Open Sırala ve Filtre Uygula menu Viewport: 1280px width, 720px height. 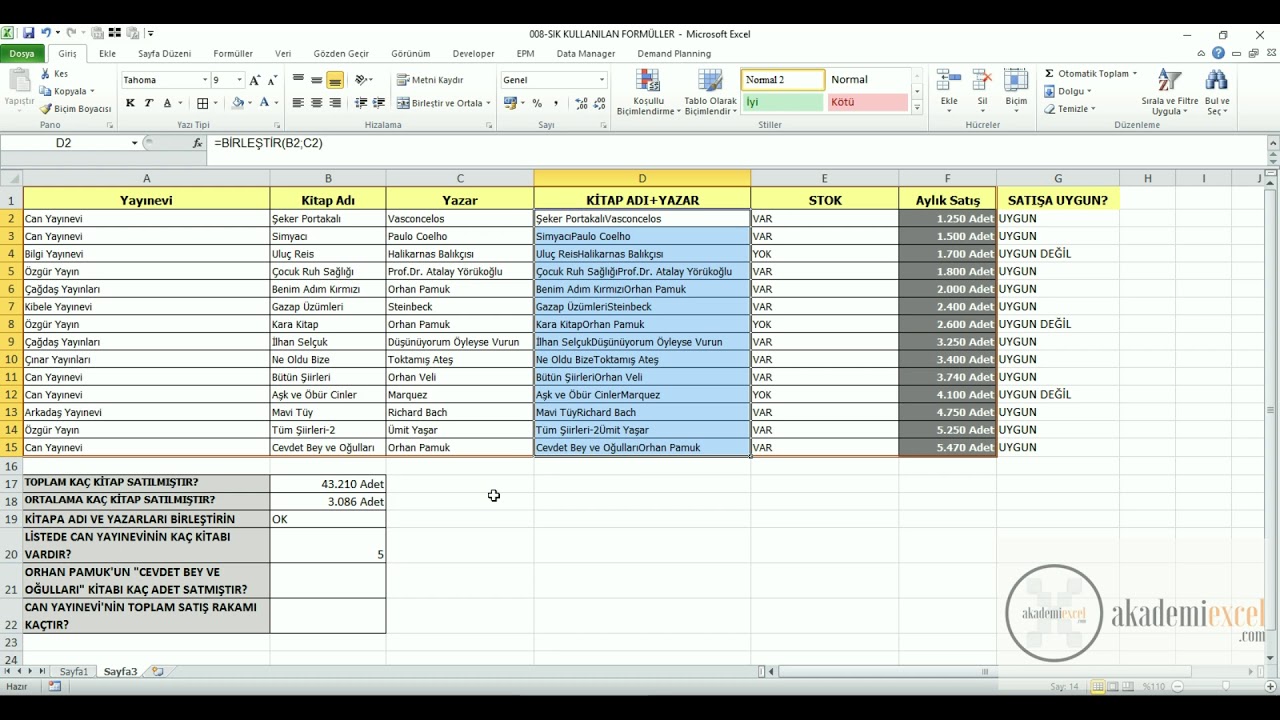pyautogui.click(x=1169, y=92)
